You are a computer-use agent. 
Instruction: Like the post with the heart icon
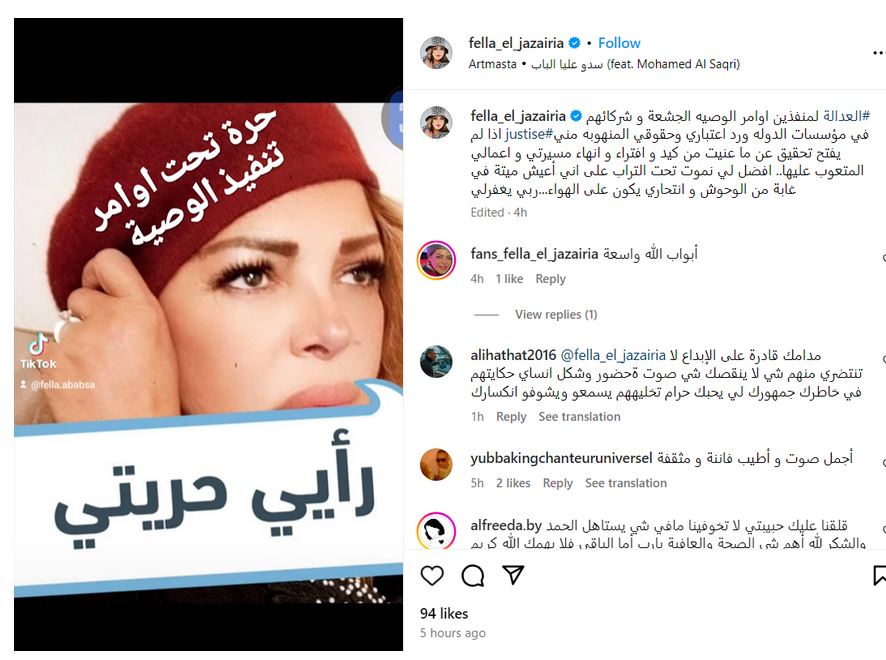[x=432, y=575]
